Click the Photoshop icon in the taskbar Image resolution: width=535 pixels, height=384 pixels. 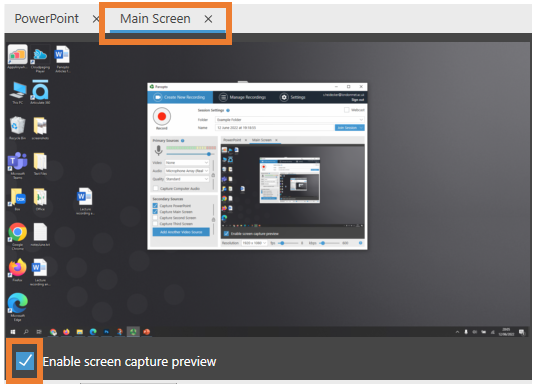(x=106, y=332)
